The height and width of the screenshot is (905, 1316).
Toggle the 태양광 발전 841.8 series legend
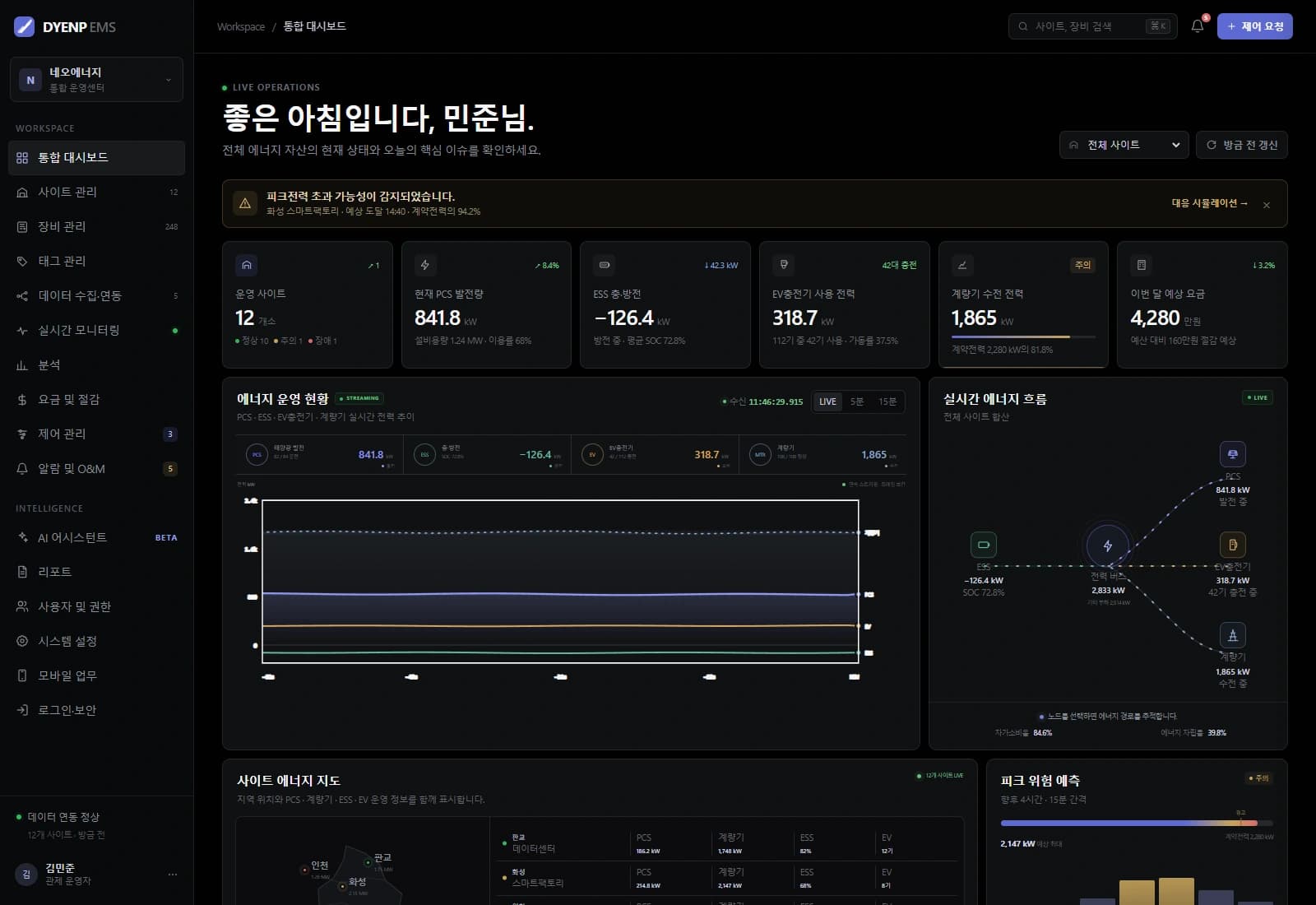coord(320,455)
